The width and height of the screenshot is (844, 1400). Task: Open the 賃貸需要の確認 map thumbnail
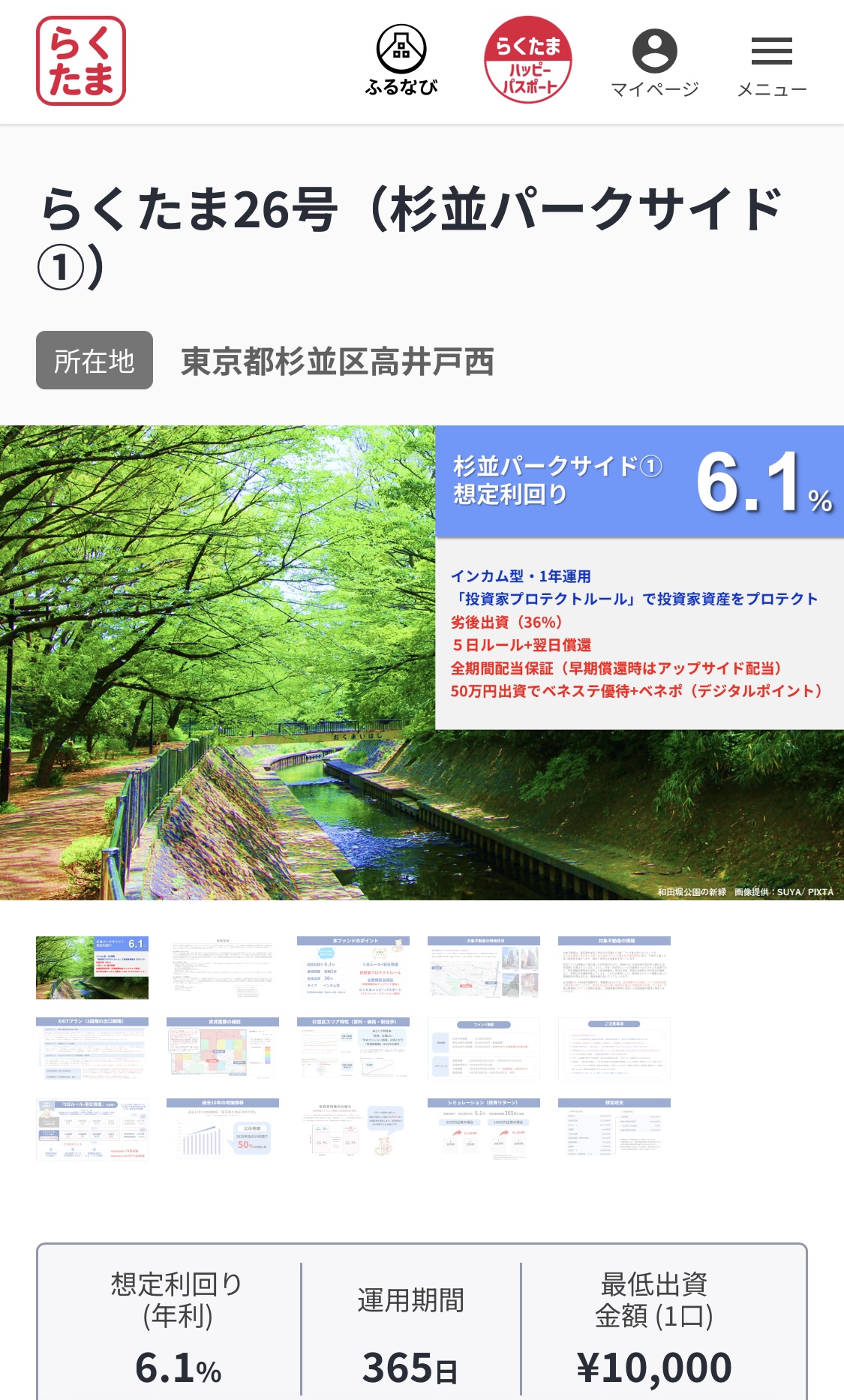tap(223, 1049)
